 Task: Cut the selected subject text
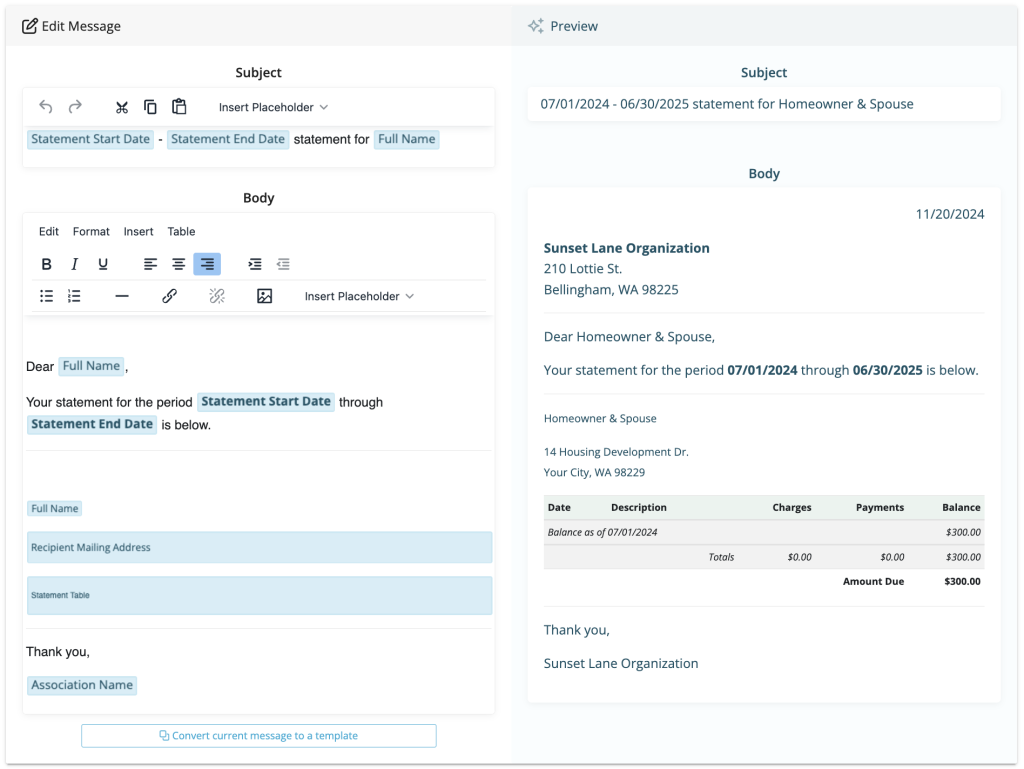[x=122, y=106]
